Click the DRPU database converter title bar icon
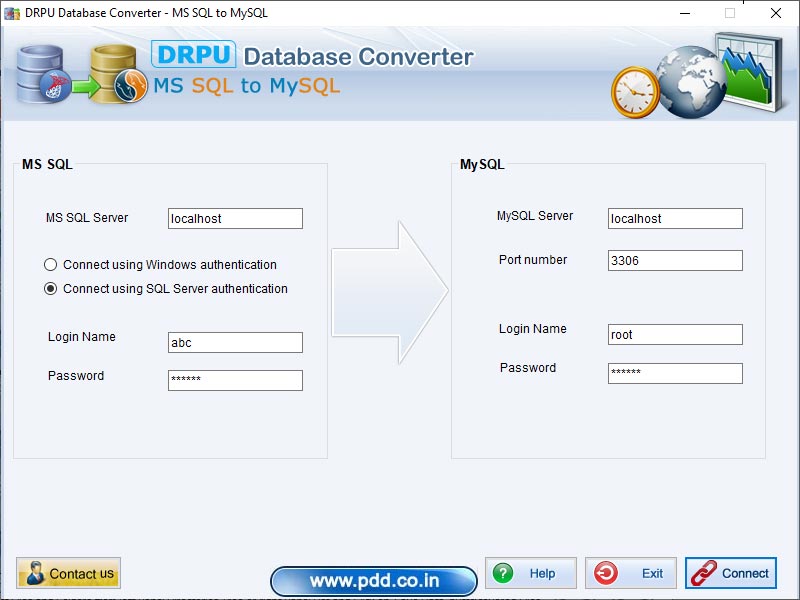The width and height of the screenshot is (800, 600). (x=10, y=13)
